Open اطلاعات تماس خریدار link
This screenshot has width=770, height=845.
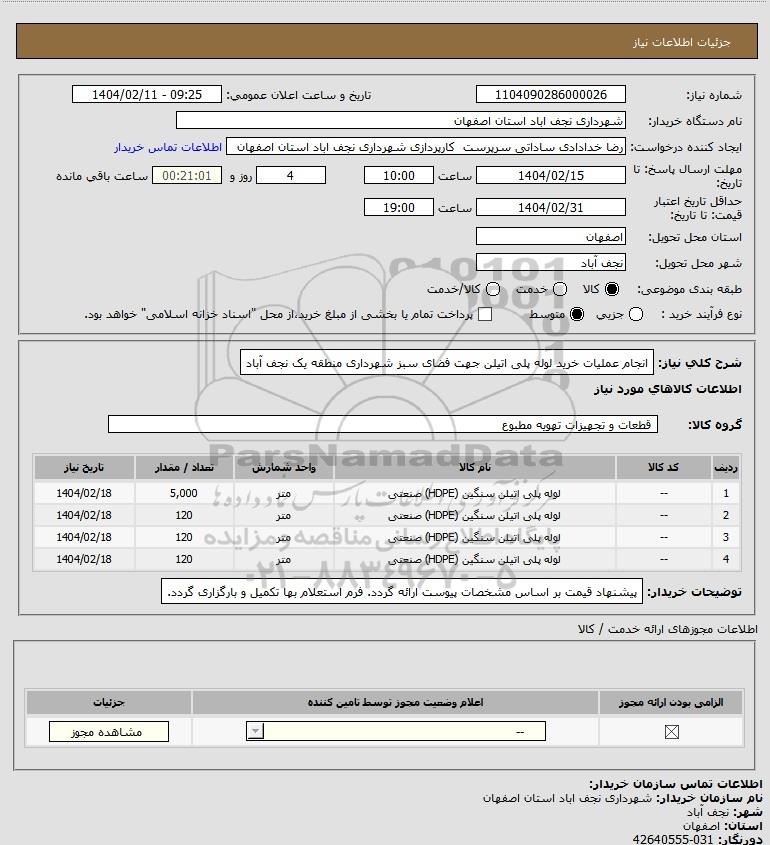[x=168, y=147]
